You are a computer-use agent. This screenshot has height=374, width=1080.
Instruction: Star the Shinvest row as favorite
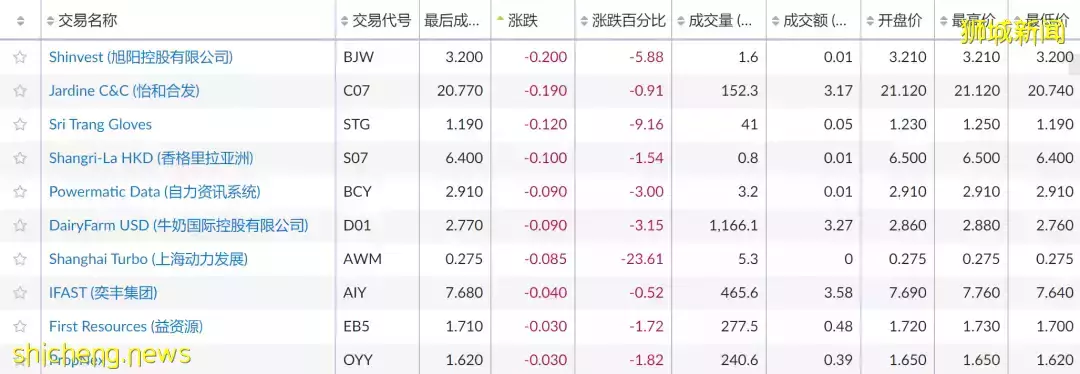[20, 57]
